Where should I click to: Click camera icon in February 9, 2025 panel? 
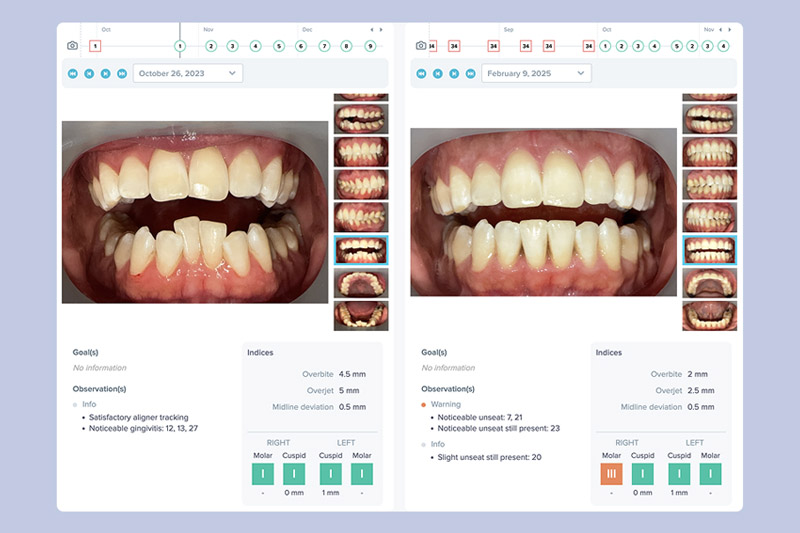pyautogui.click(x=421, y=46)
